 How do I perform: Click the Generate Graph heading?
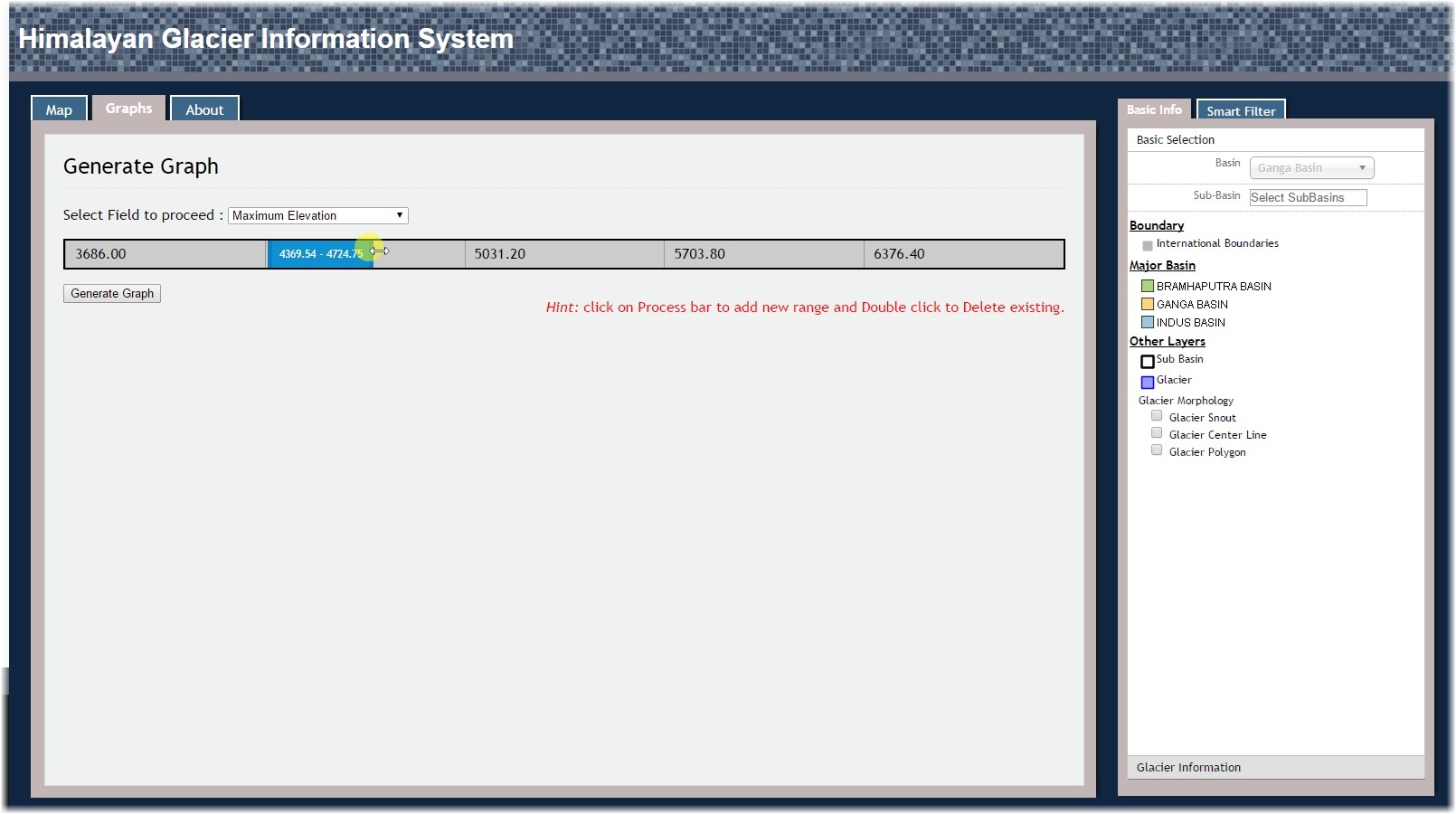tap(141, 166)
